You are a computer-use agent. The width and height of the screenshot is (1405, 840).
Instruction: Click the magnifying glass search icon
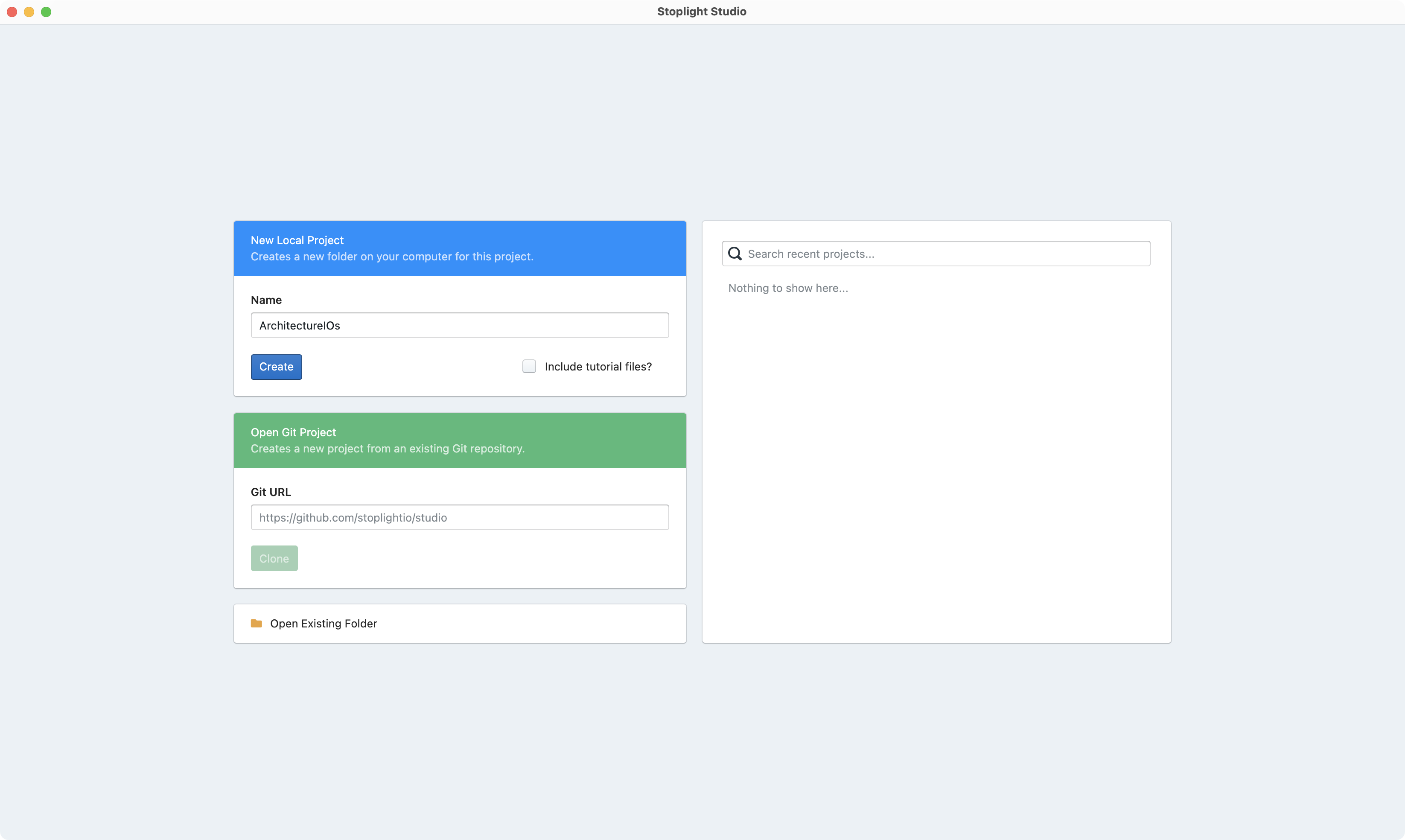735,254
